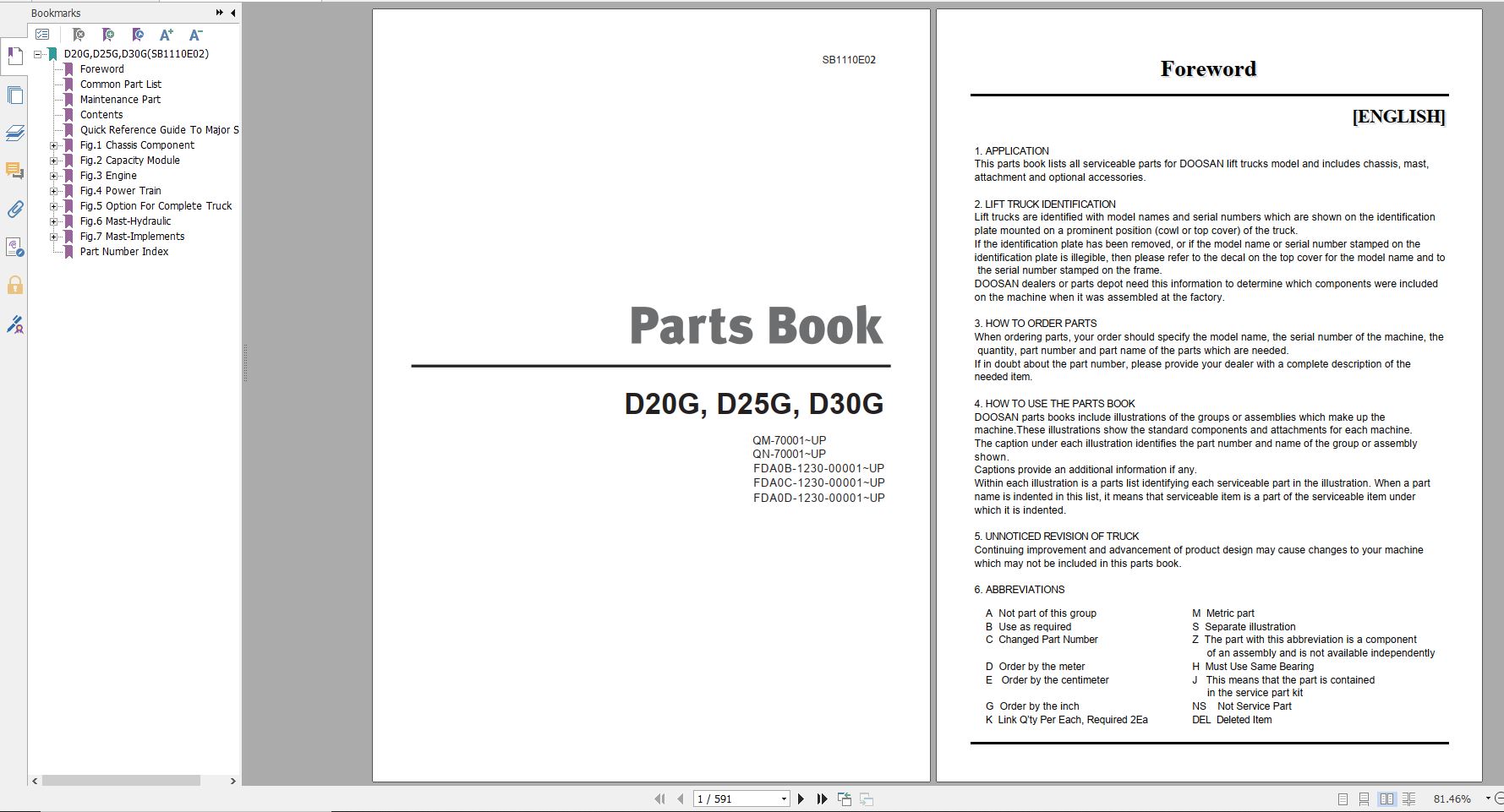This screenshot has width=1504, height=812.
Task: Open the Page Thumbnails panel
Action: [14, 95]
